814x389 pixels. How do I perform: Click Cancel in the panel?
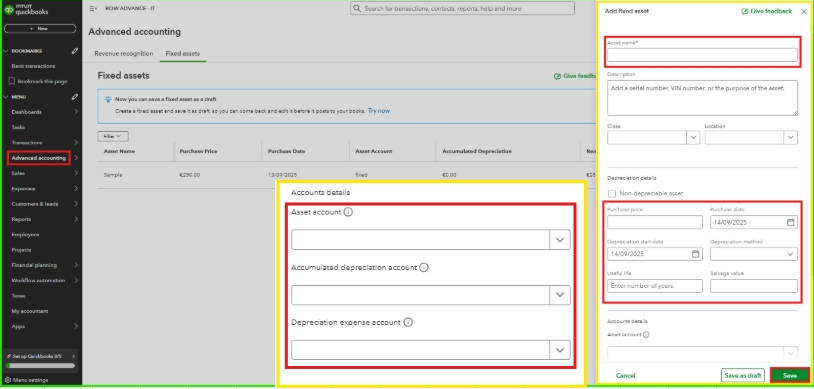pyautogui.click(x=626, y=375)
